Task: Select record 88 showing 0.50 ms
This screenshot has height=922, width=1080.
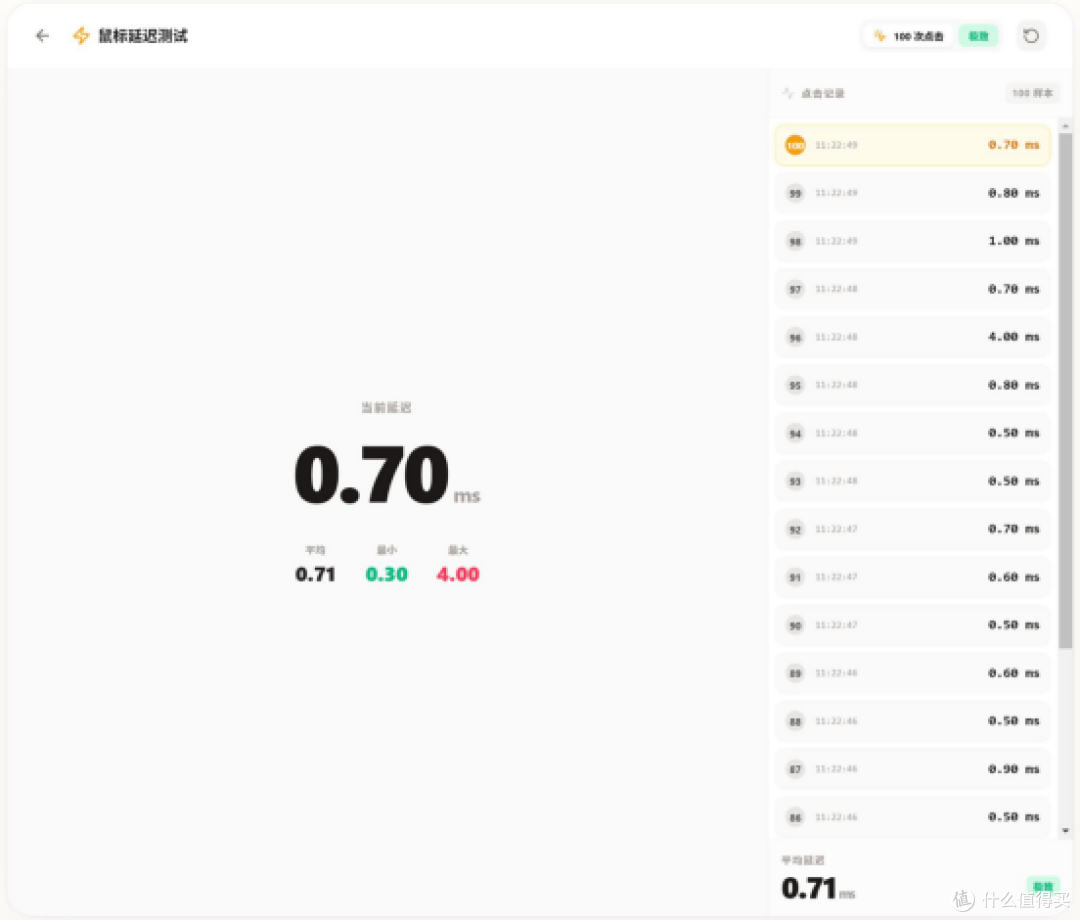Action: coord(912,721)
